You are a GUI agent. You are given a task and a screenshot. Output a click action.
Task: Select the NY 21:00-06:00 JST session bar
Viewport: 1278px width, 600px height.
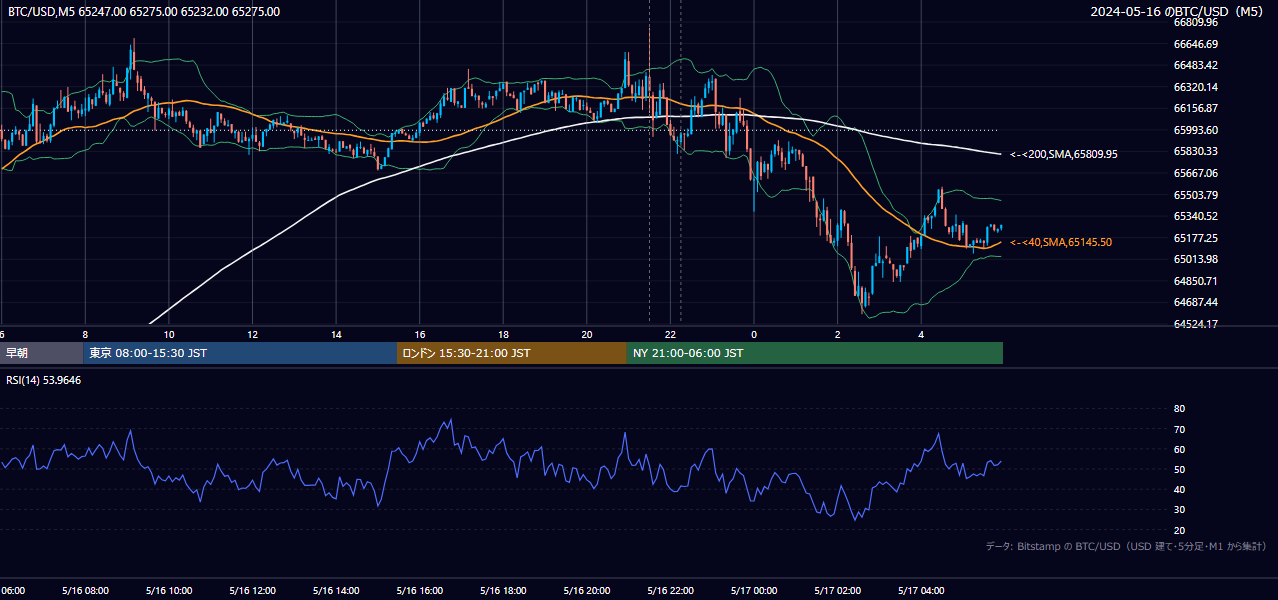(815, 353)
